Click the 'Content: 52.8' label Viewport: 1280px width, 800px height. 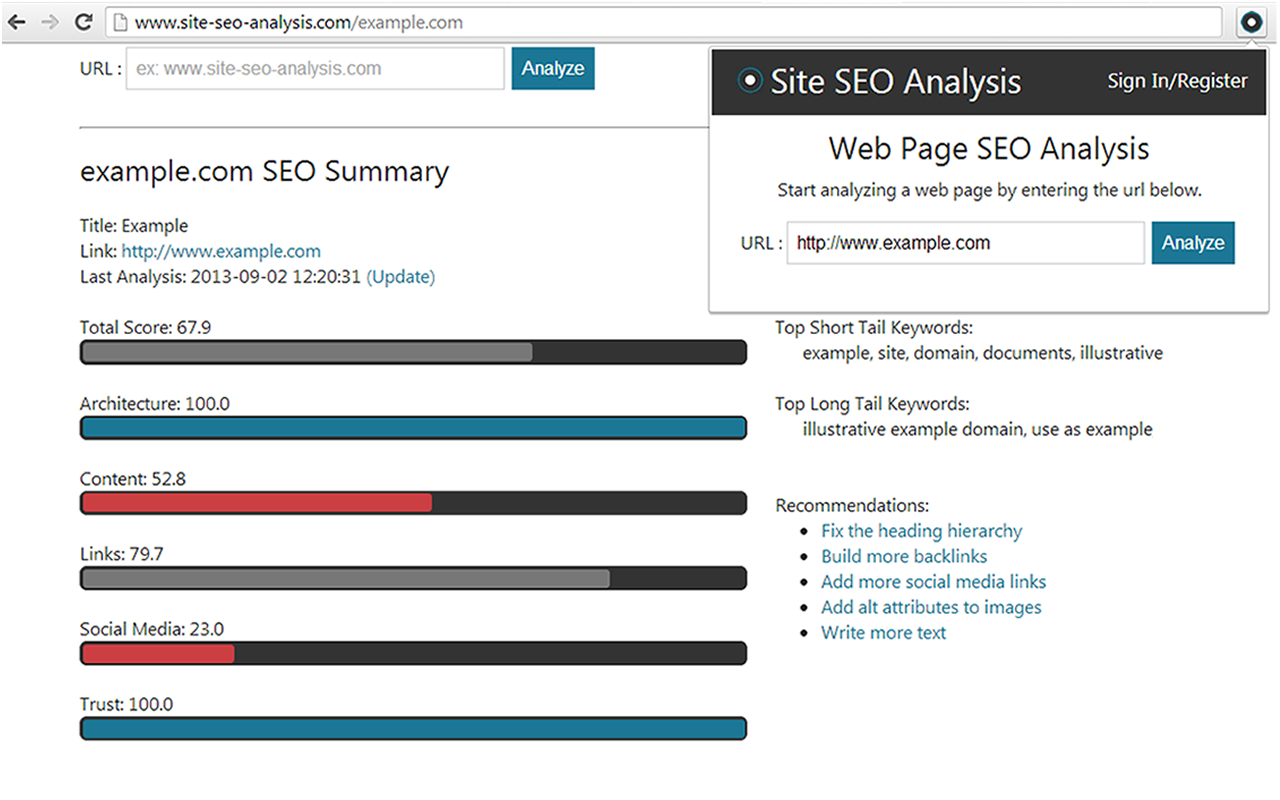(x=133, y=479)
